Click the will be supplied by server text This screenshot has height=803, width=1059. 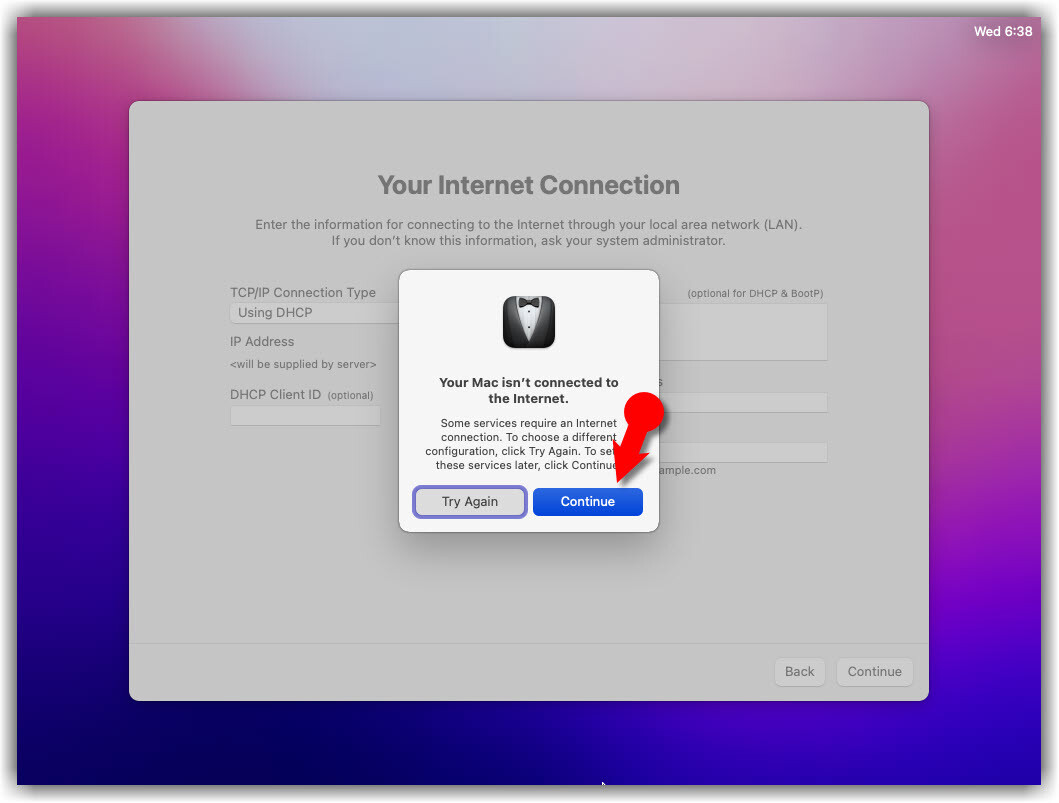coord(303,365)
